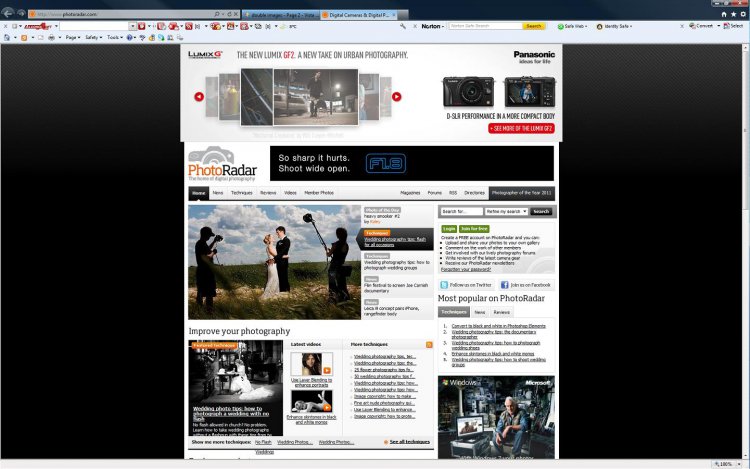Click the black site Search button
The image size is (750, 469).
[x=541, y=211]
